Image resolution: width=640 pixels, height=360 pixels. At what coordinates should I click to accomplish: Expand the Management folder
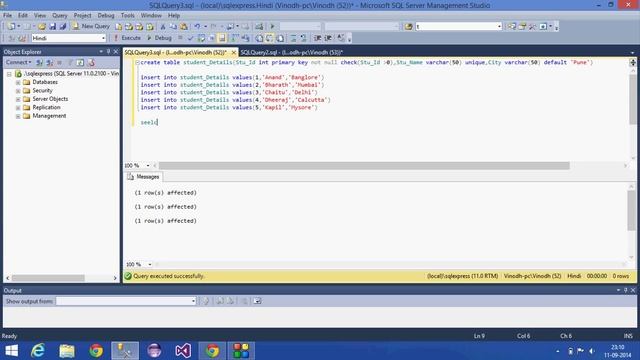pyautogui.click(x=18, y=116)
